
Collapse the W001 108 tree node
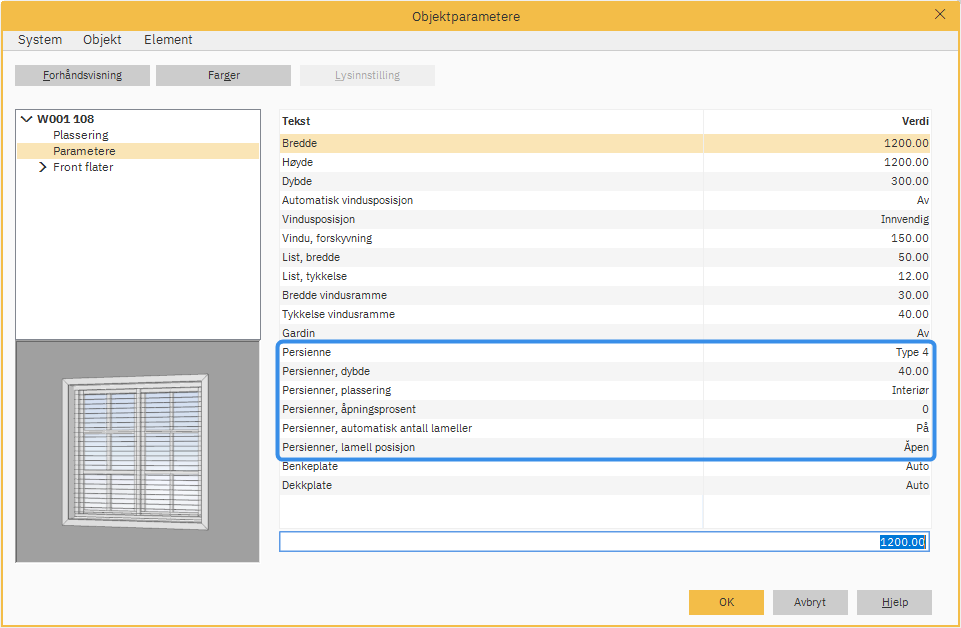coord(26,119)
